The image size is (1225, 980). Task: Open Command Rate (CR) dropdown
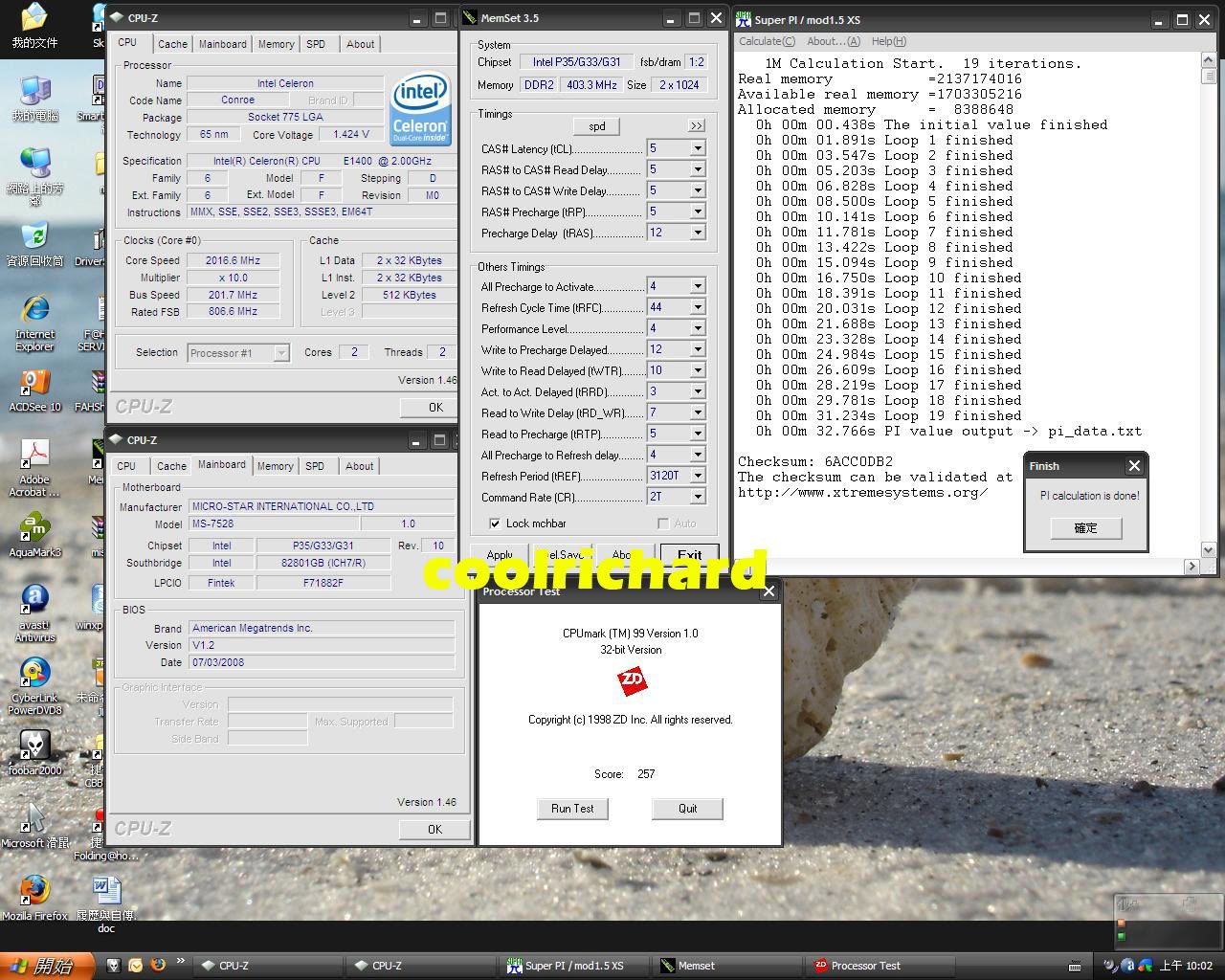697,497
